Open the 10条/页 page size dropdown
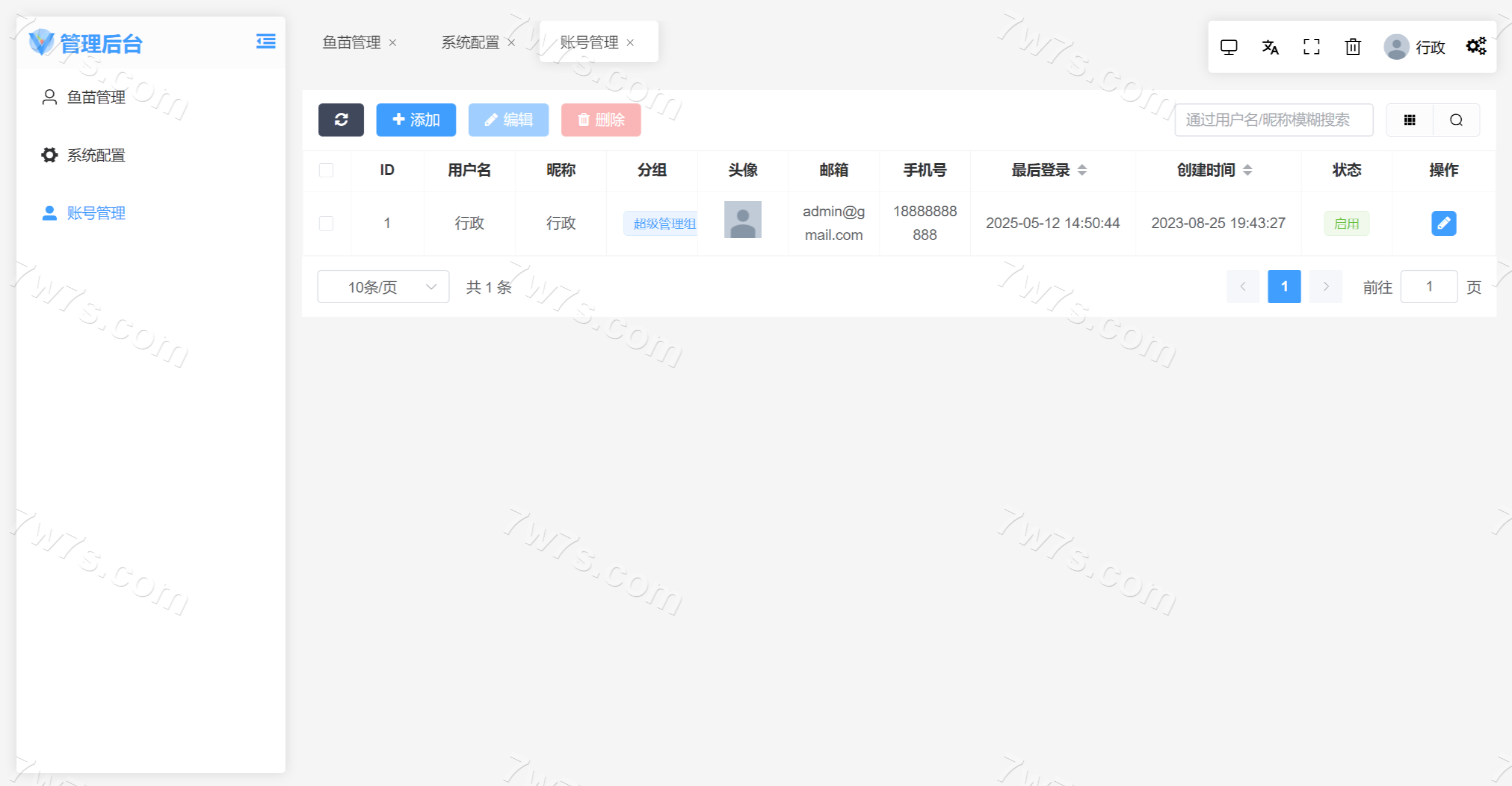1512x786 pixels. coord(383,287)
